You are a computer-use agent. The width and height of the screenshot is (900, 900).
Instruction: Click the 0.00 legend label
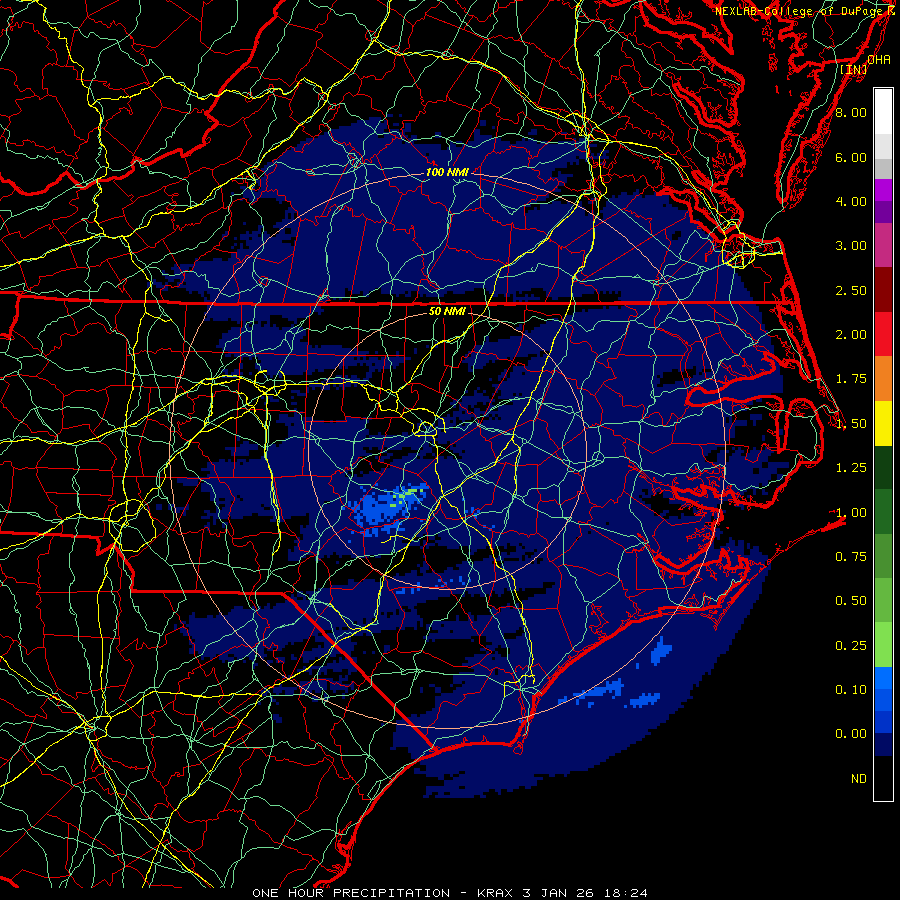(851, 734)
